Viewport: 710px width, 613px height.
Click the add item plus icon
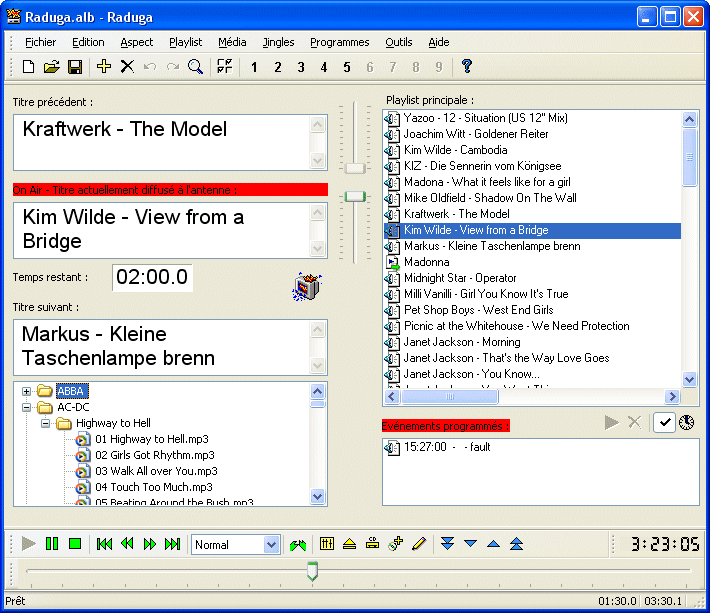[104, 67]
